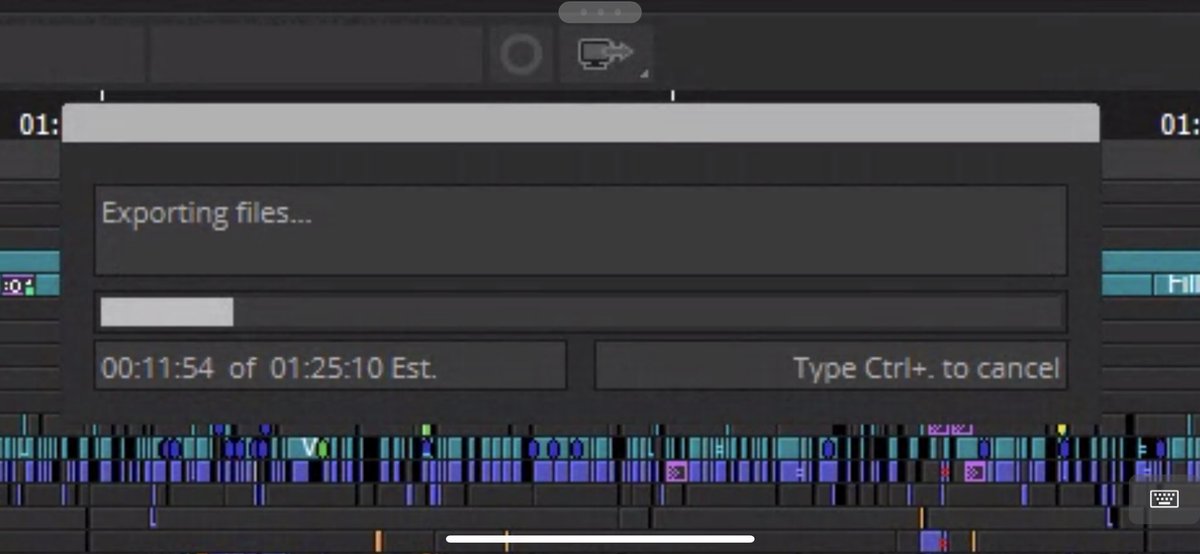Click the circular record button icon
The height and width of the screenshot is (554, 1200).
(521, 54)
